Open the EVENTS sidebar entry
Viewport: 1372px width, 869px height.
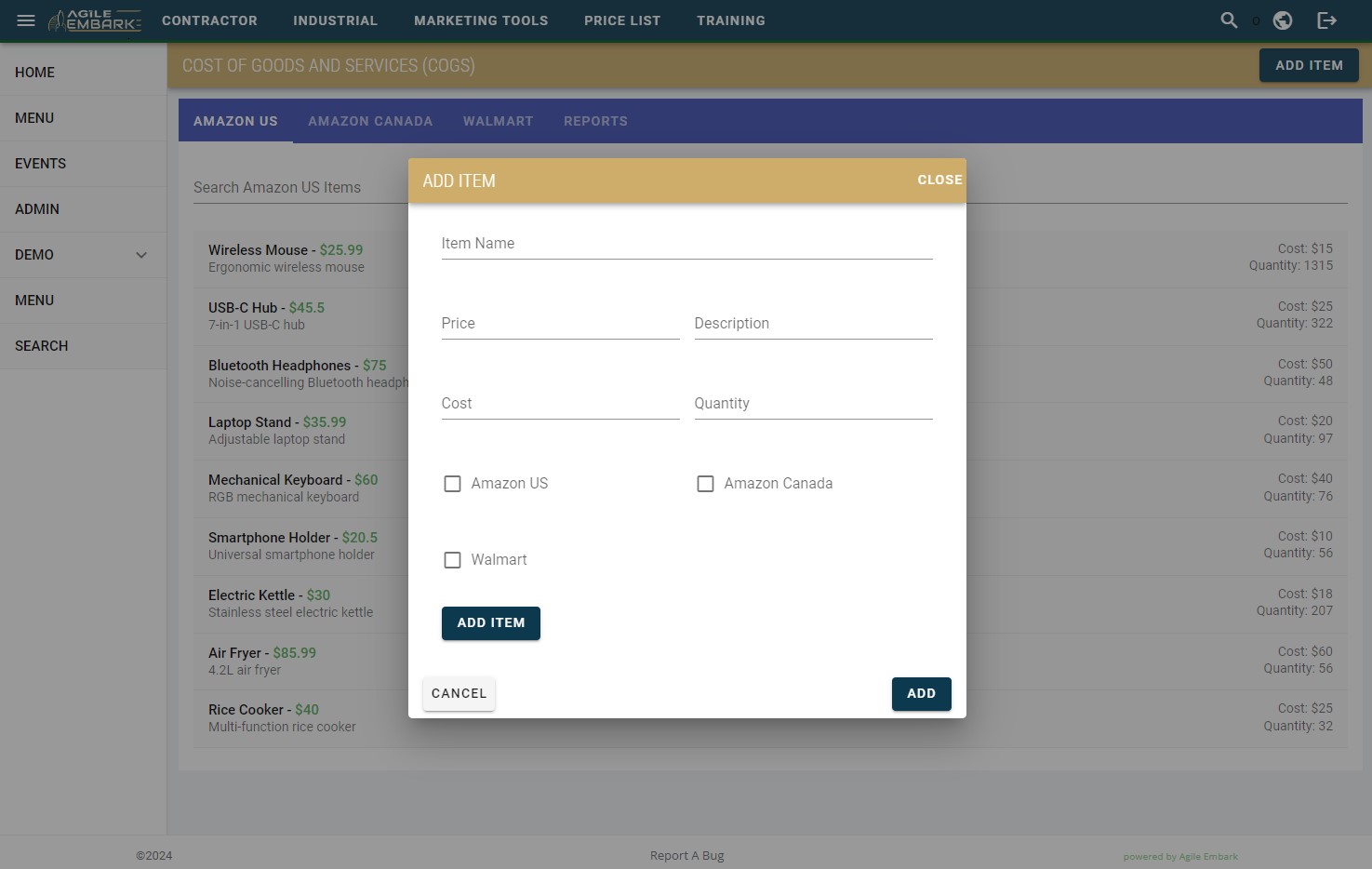40,163
